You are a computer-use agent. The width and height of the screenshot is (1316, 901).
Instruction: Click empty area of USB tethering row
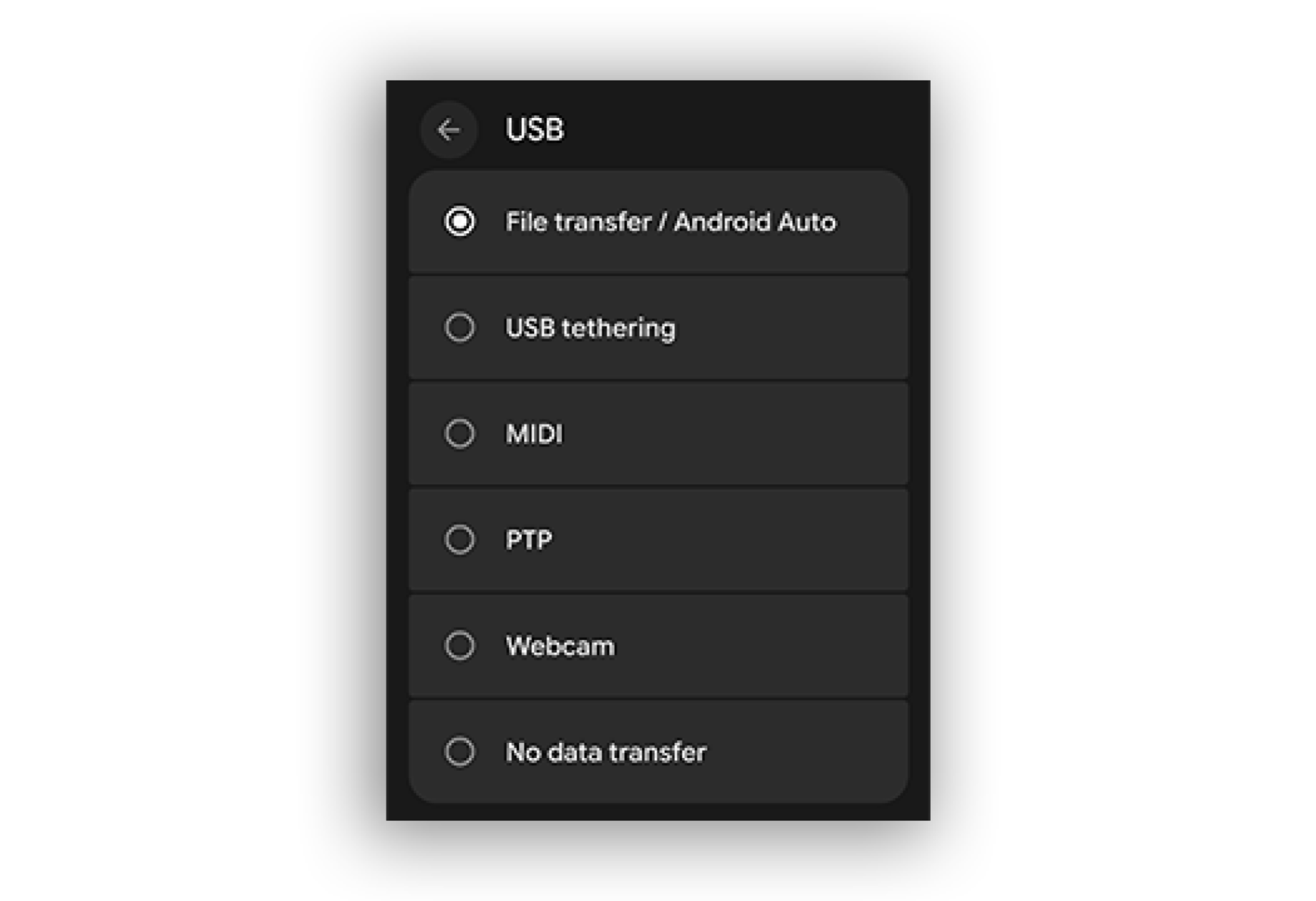coord(790,328)
